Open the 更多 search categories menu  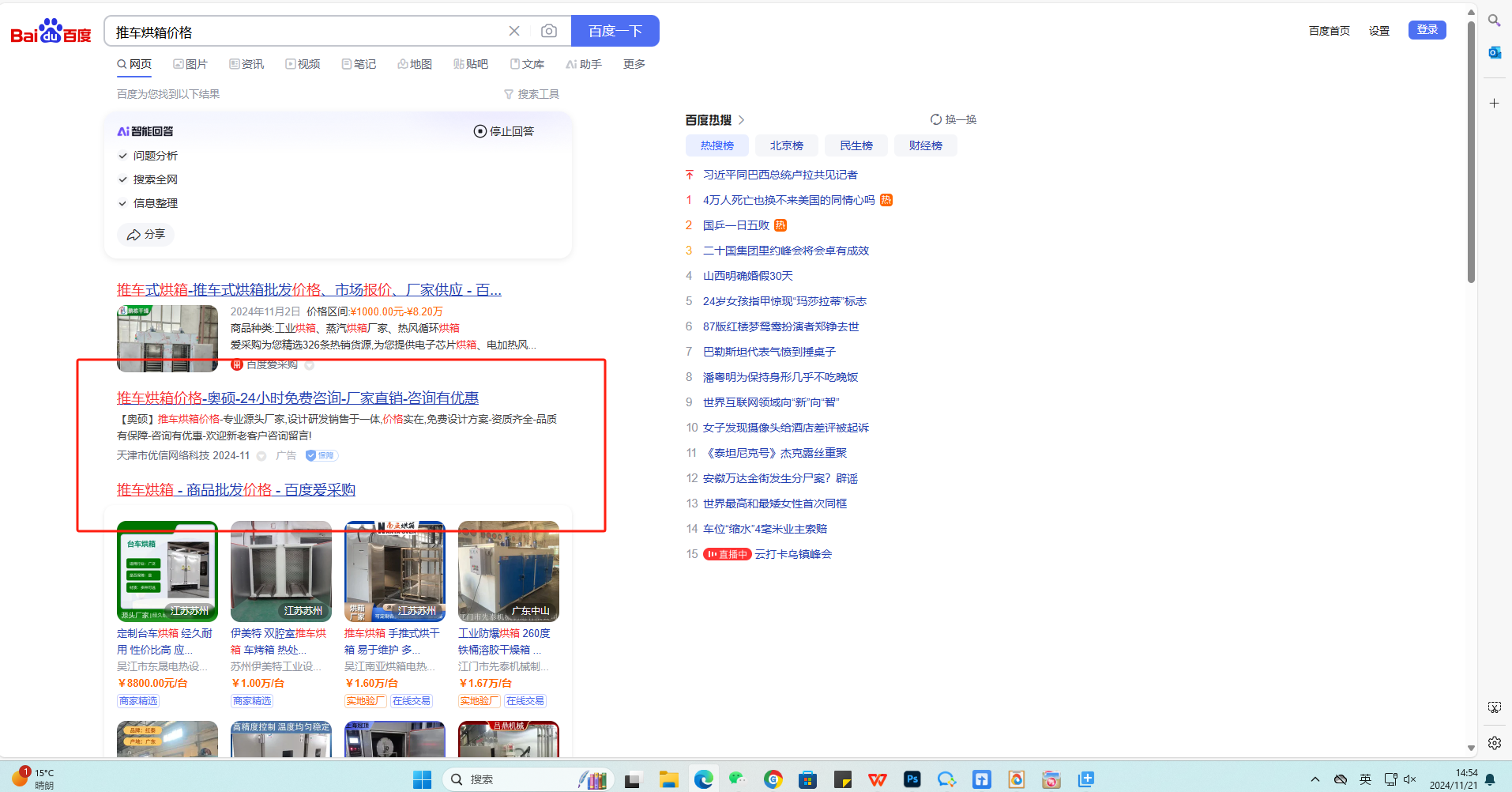tap(634, 64)
